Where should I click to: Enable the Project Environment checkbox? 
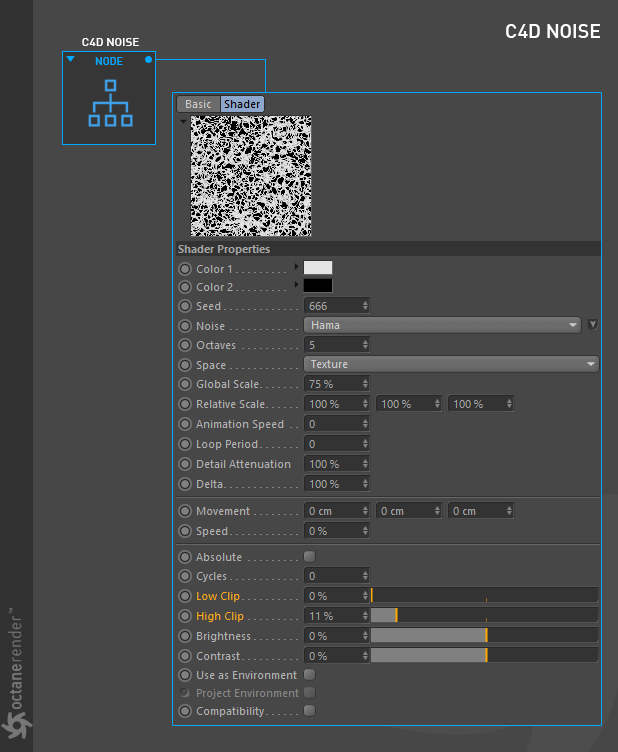[309, 693]
